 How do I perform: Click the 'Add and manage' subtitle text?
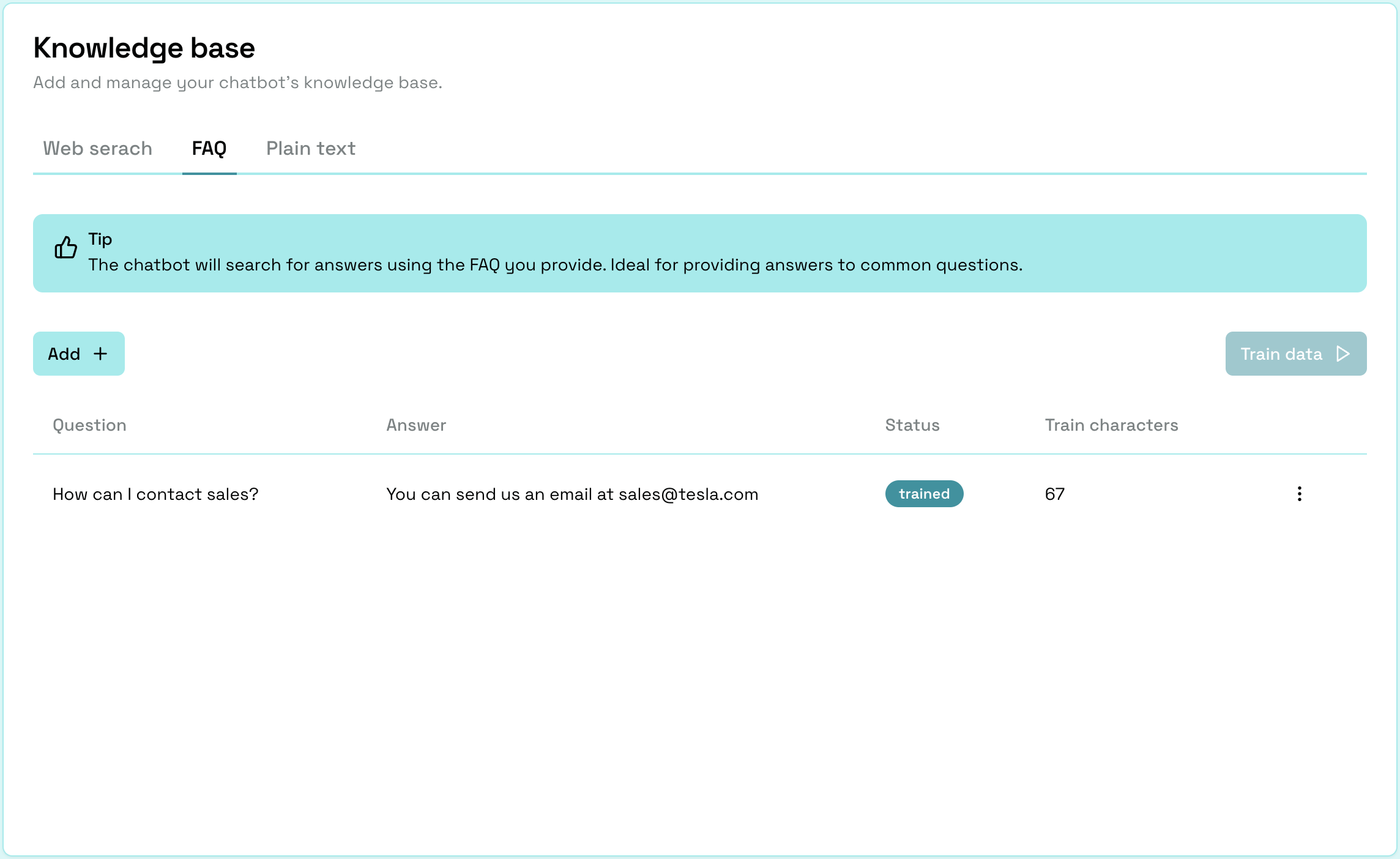237,83
